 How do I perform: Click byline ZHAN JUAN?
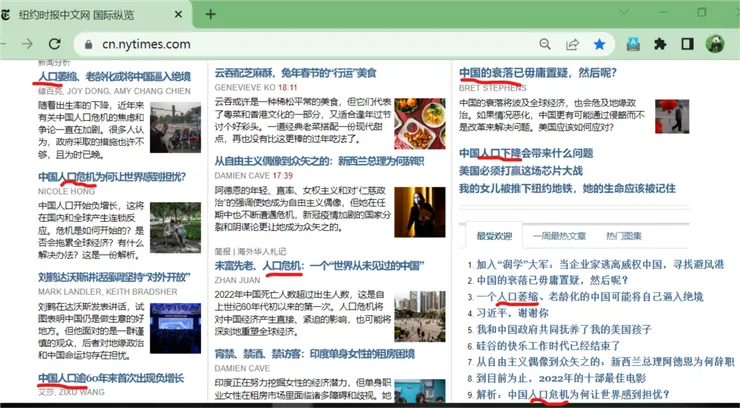pos(237,280)
